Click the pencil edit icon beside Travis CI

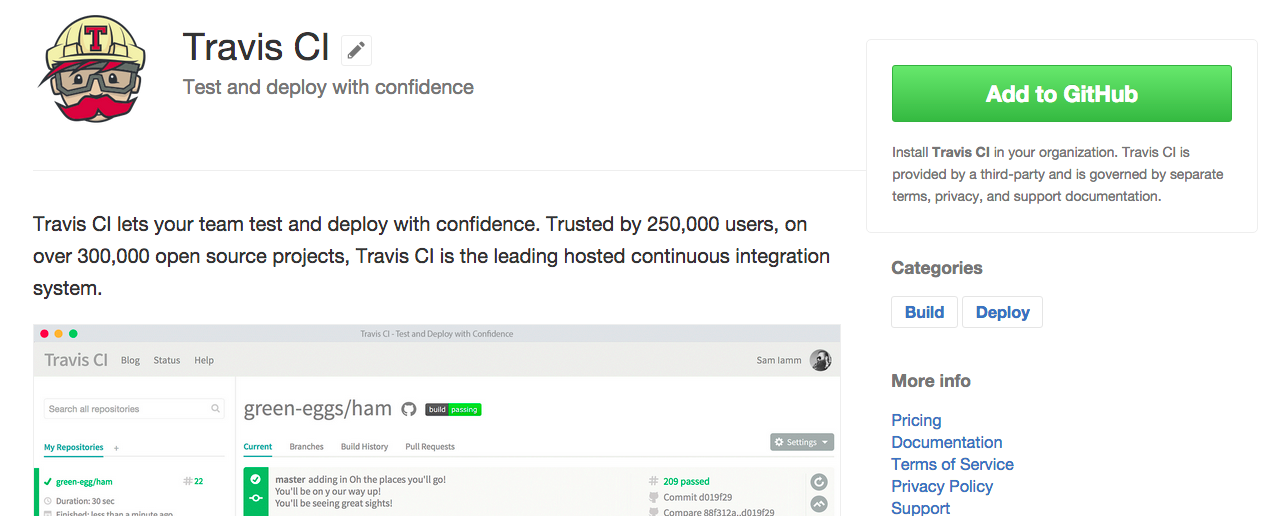point(356,50)
